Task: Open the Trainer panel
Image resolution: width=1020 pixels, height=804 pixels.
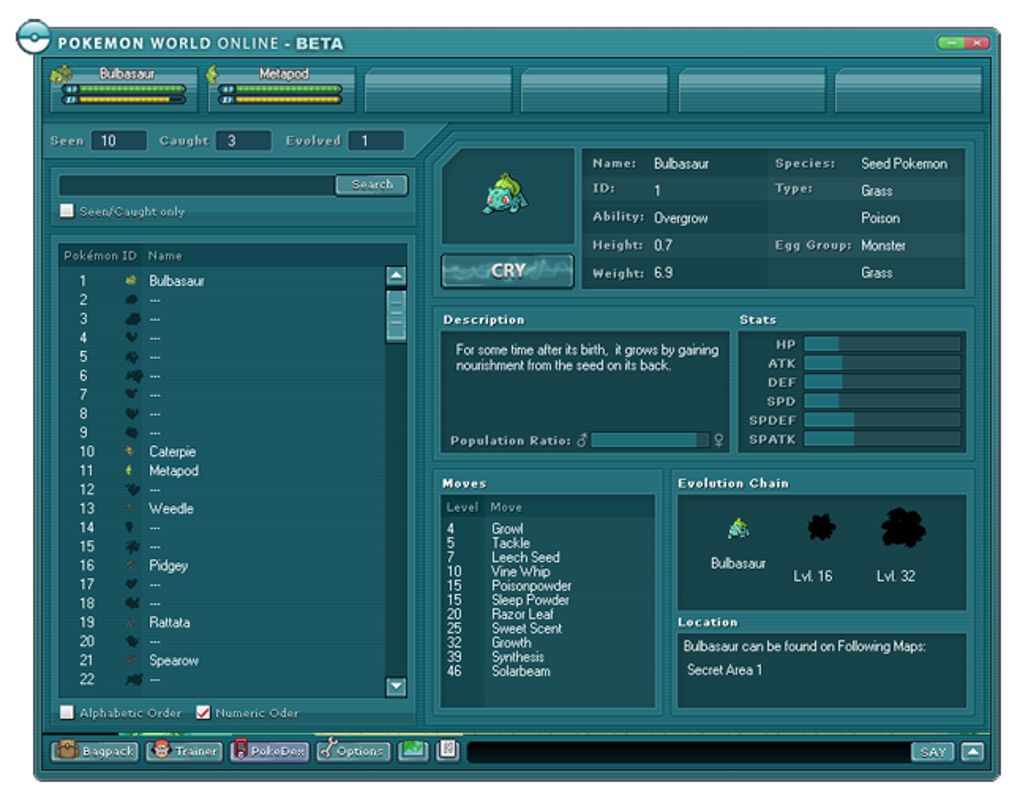Action: tap(184, 751)
